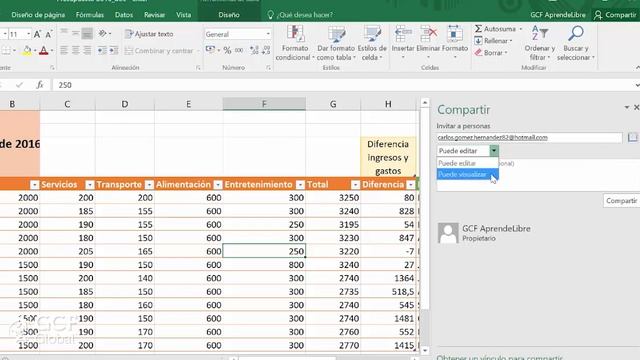Screen dimensions: 640x360
Task: Open the Borrar clear menu
Action: 491,53
